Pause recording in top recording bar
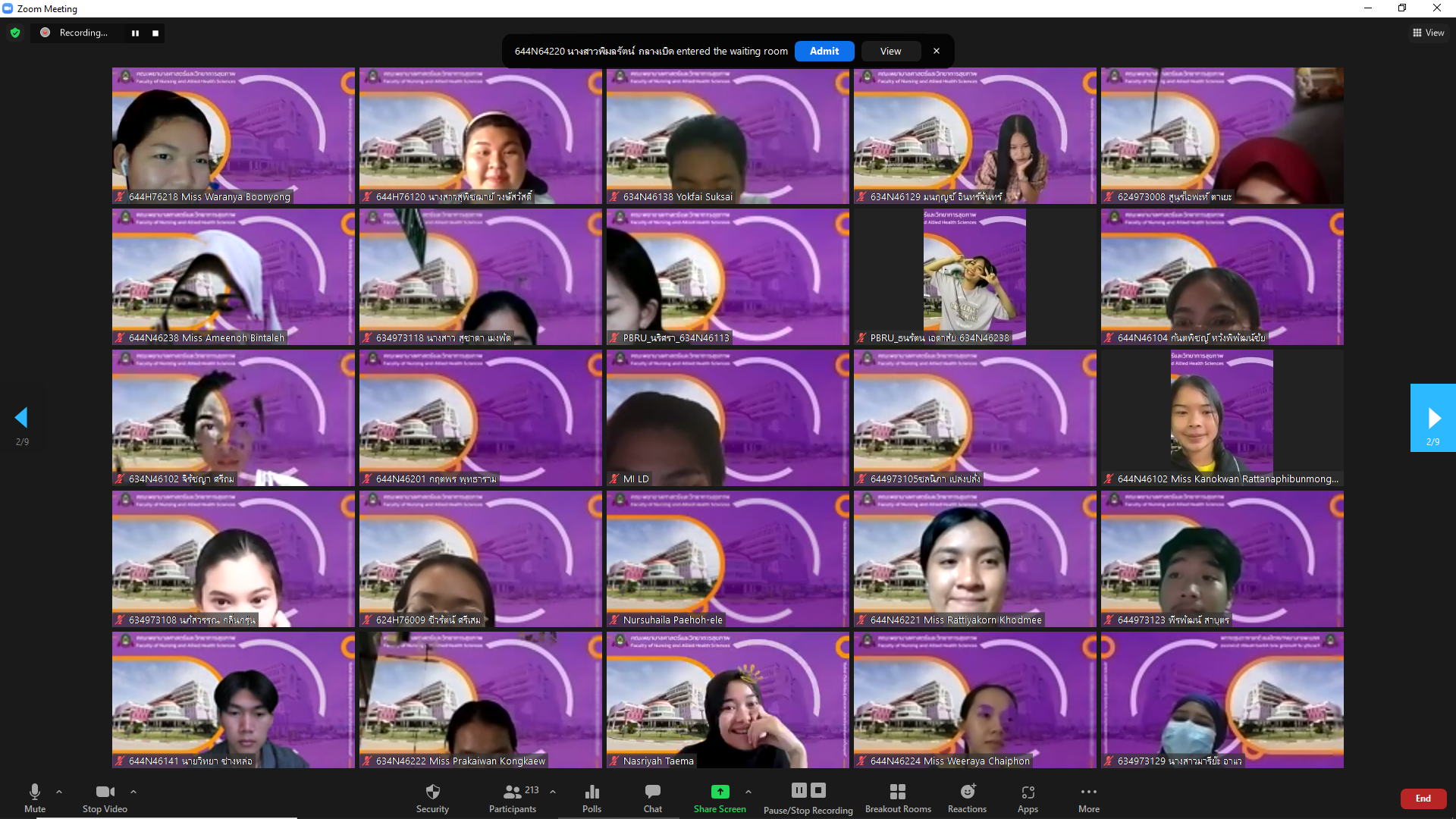This screenshot has height=819, width=1456. [135, 33]
